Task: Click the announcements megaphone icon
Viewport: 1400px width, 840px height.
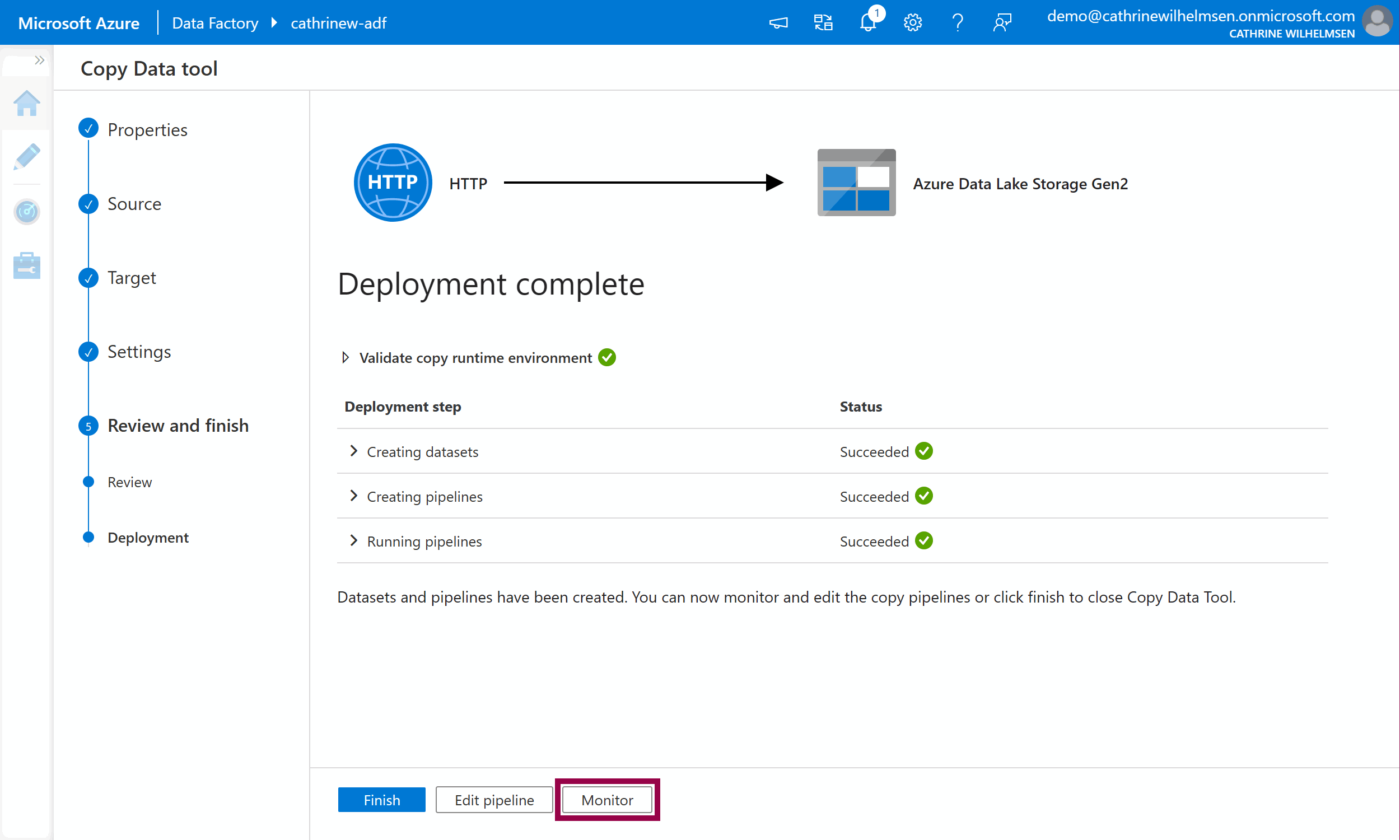Action: (x=778, y=22)
